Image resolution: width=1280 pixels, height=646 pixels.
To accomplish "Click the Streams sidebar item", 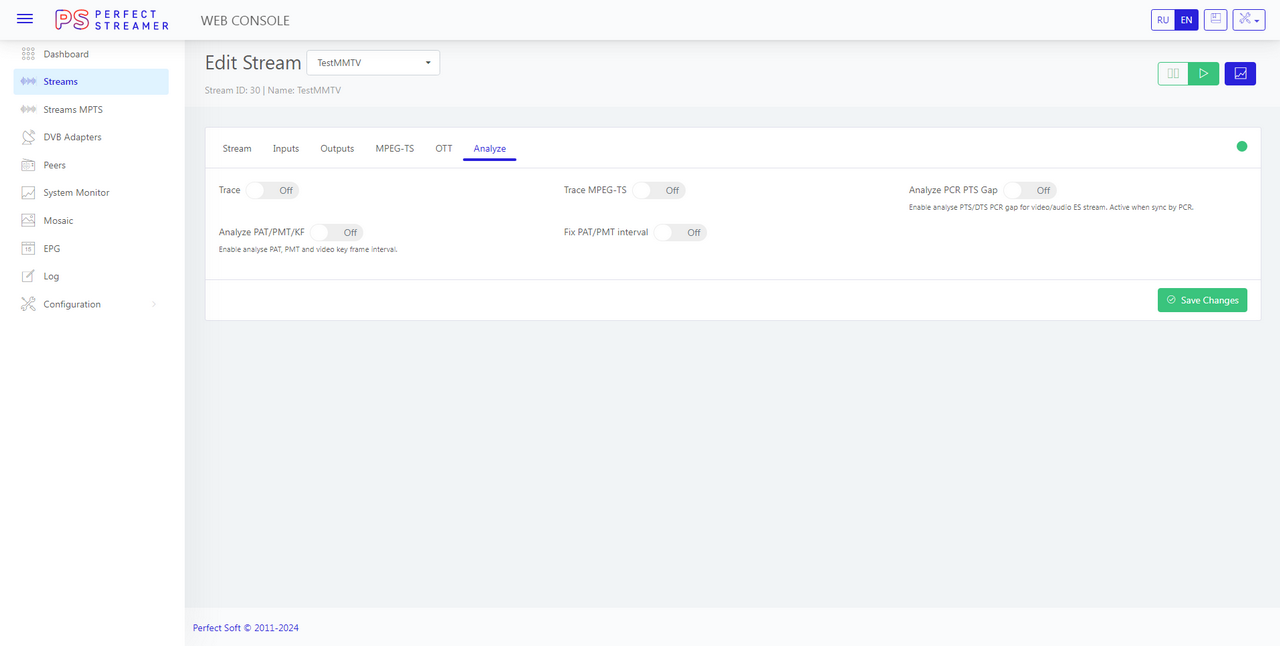I will coord(91,82).
